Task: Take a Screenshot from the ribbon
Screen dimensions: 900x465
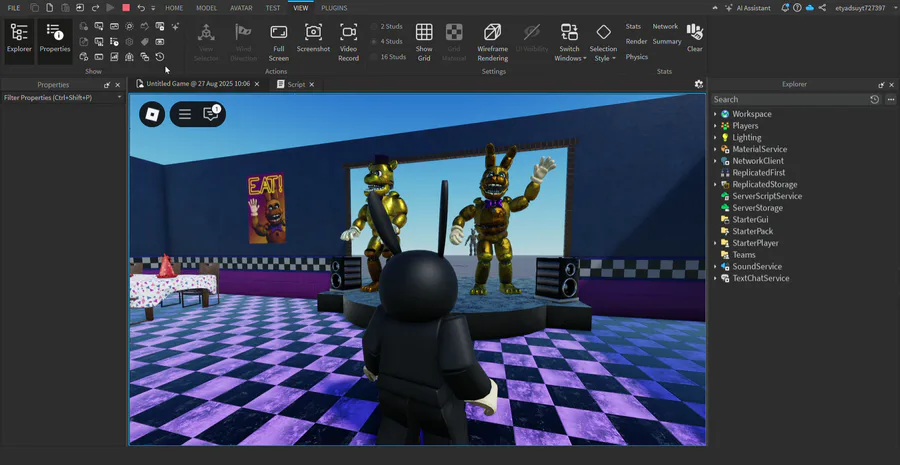Action: [x=313, y=38]
